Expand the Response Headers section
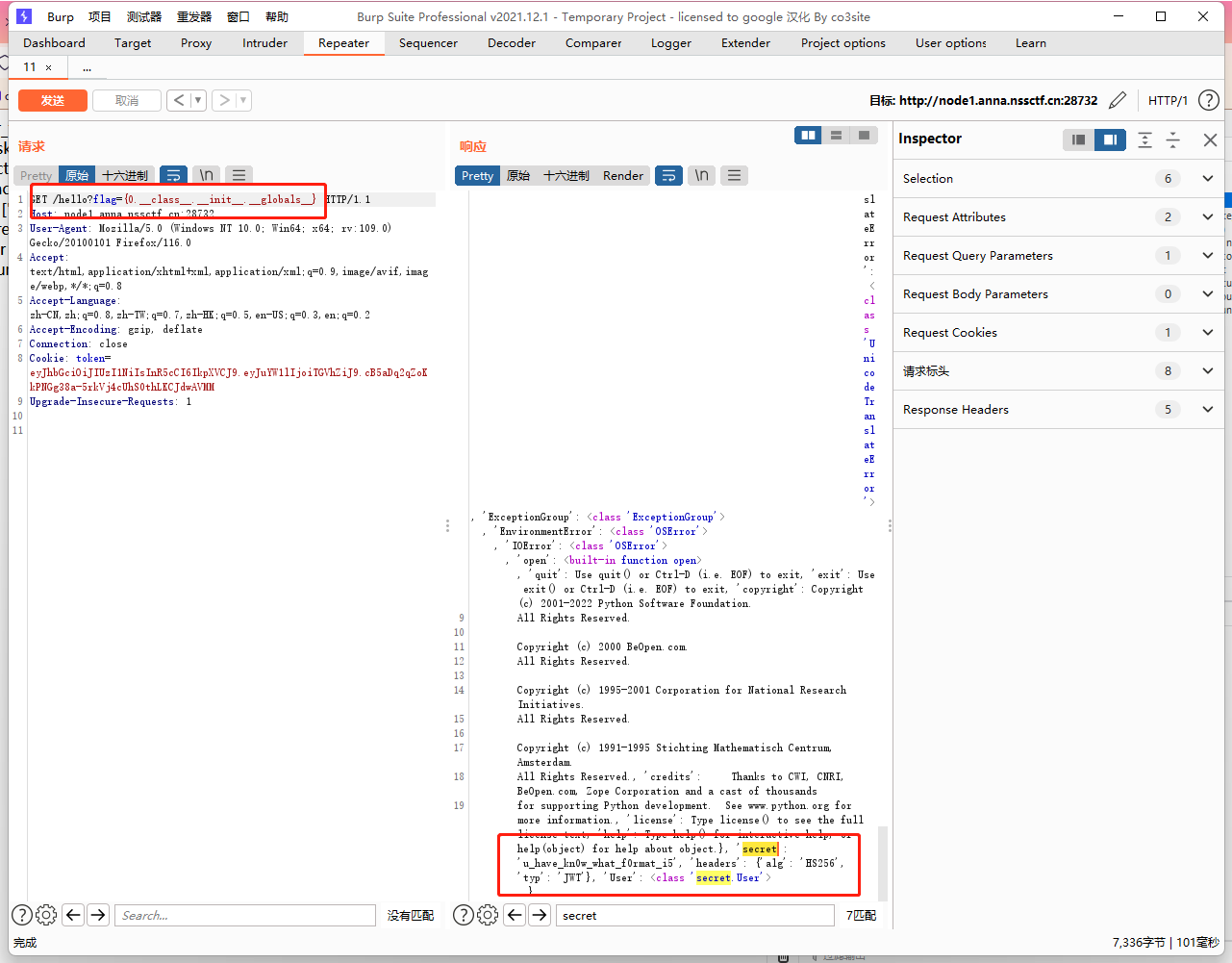The width and height of the screenshot is (1232, 963). pyautogui.click(x=1060, y=409)
